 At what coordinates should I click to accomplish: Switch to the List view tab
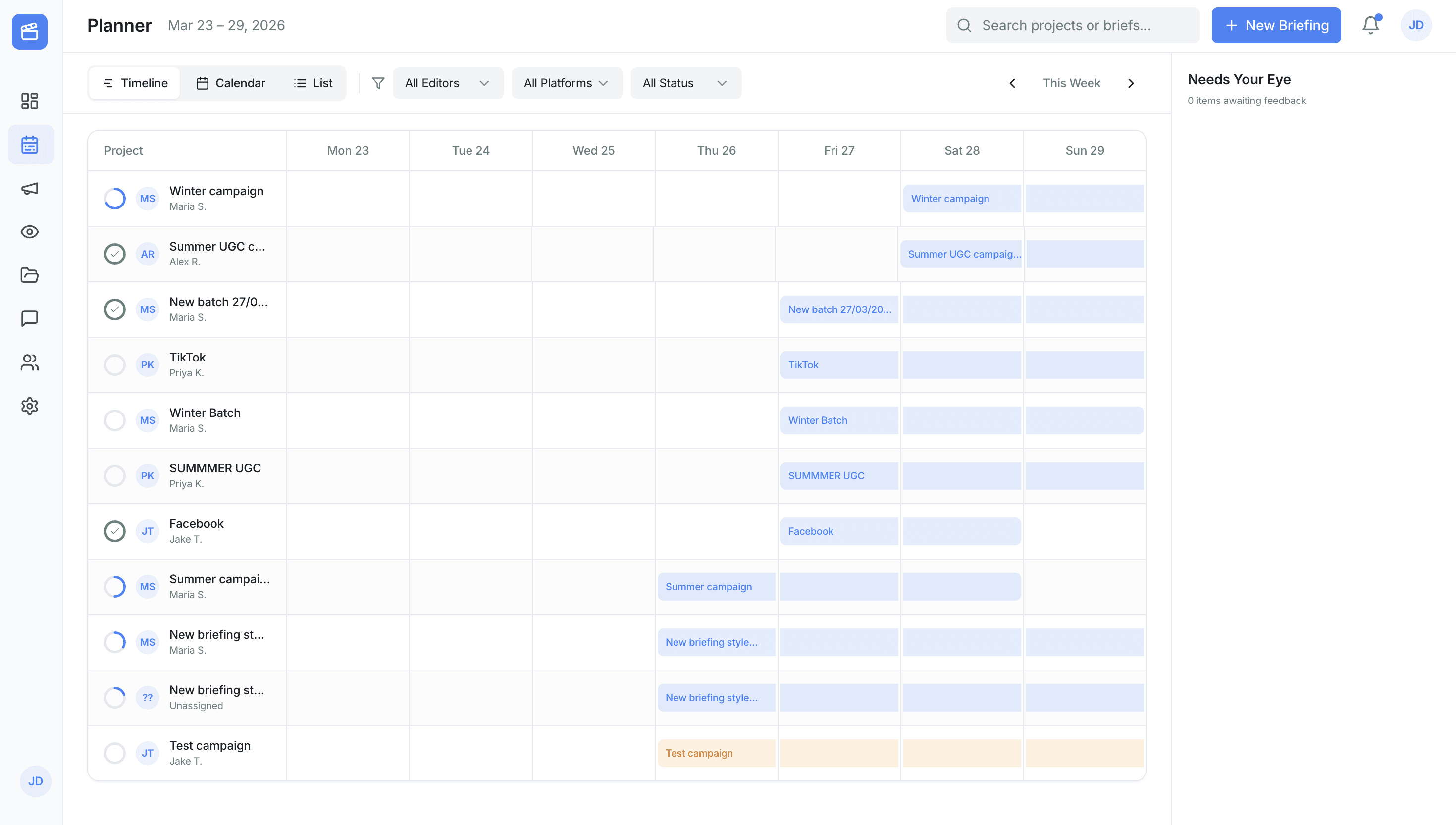pyautogui.click(x=313, y=83)
